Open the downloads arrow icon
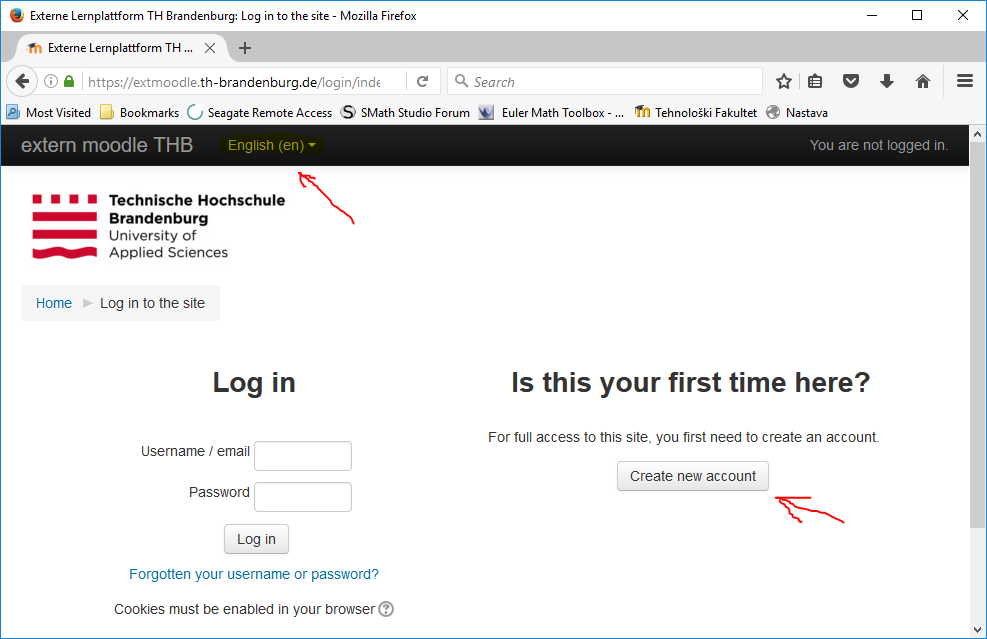The height and width of the screenshot is (639, 987). (886, 82)
